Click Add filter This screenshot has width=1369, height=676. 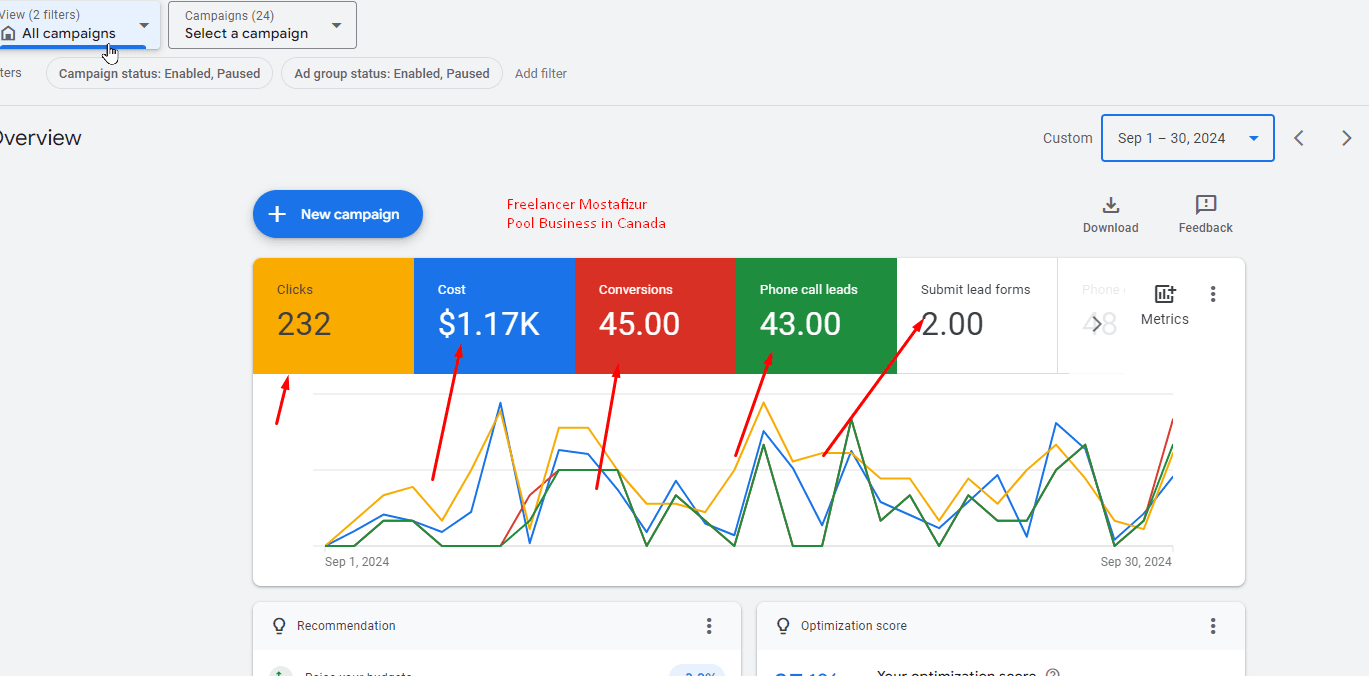[x=540, y=73]
